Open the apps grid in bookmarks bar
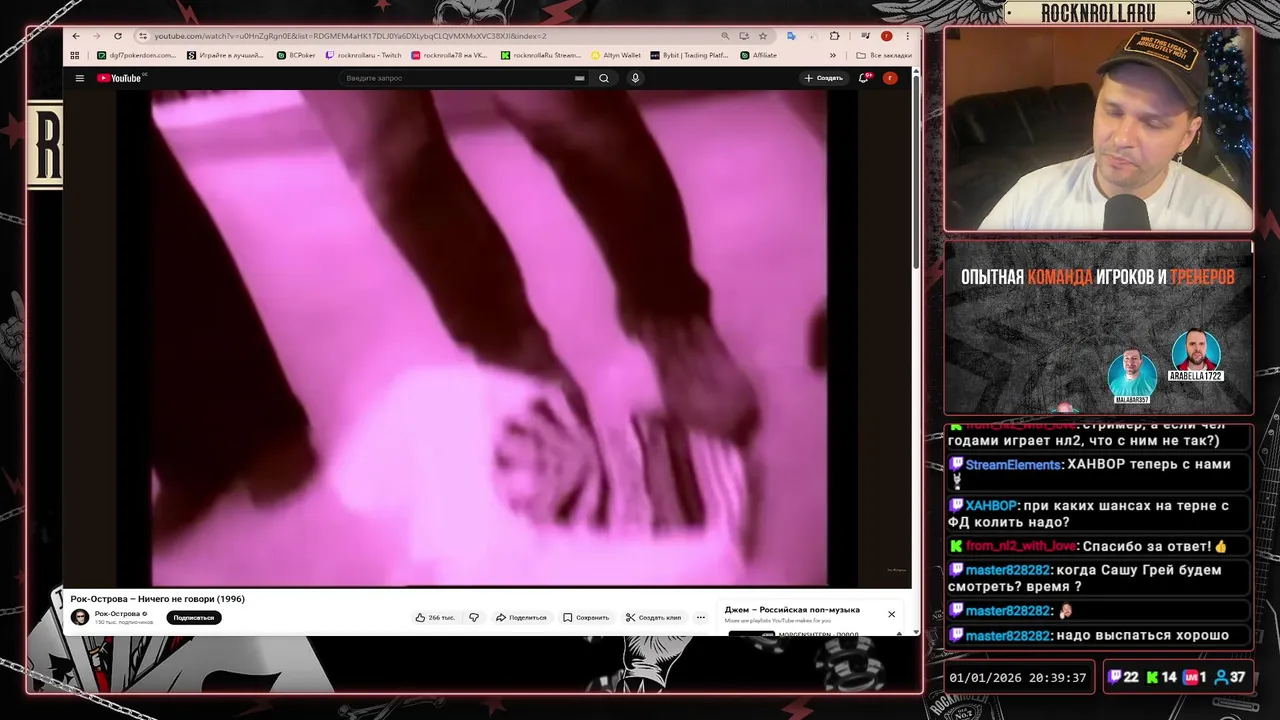 (x=77, y=55)
